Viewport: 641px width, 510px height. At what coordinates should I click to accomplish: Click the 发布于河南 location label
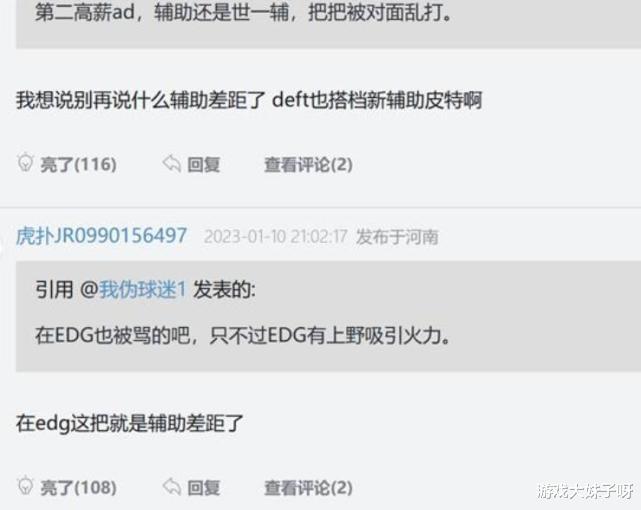click(x=397, y=237)
